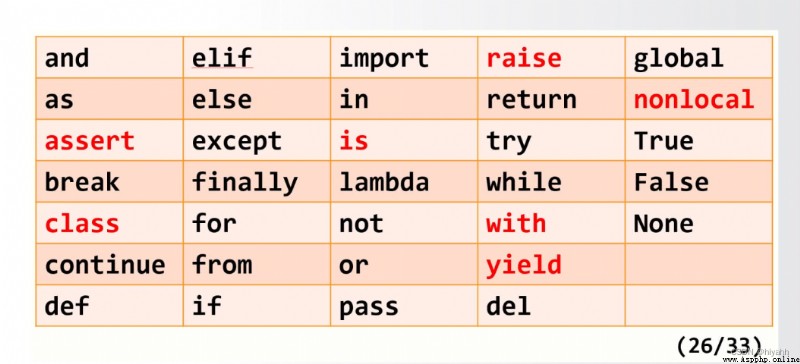The width and height of the screenshot is (800, 364).
Task: Click the 'assert' keyword cell
Action: (x=109, y=140)
